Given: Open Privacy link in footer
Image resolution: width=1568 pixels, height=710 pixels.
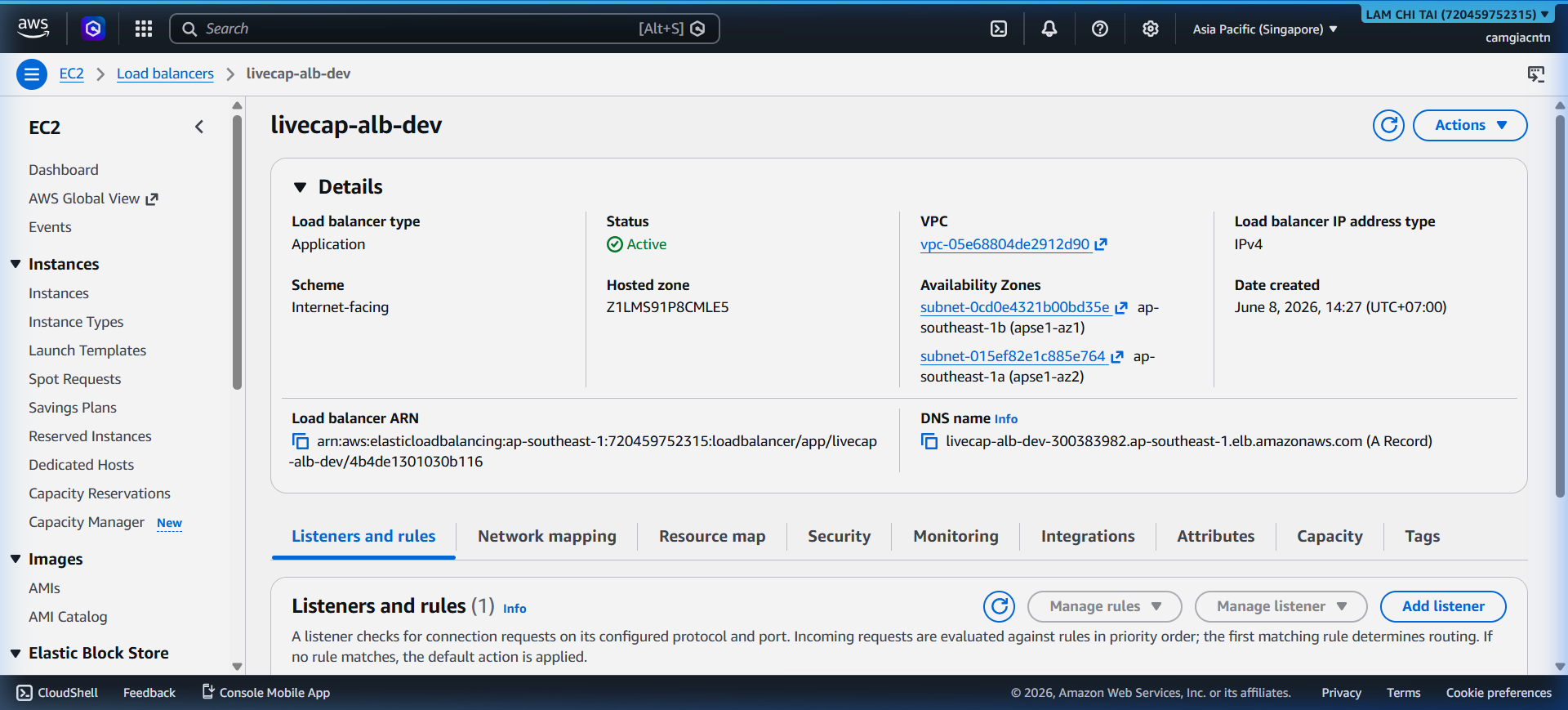Looking at the screenshot, I should 1341,693.
